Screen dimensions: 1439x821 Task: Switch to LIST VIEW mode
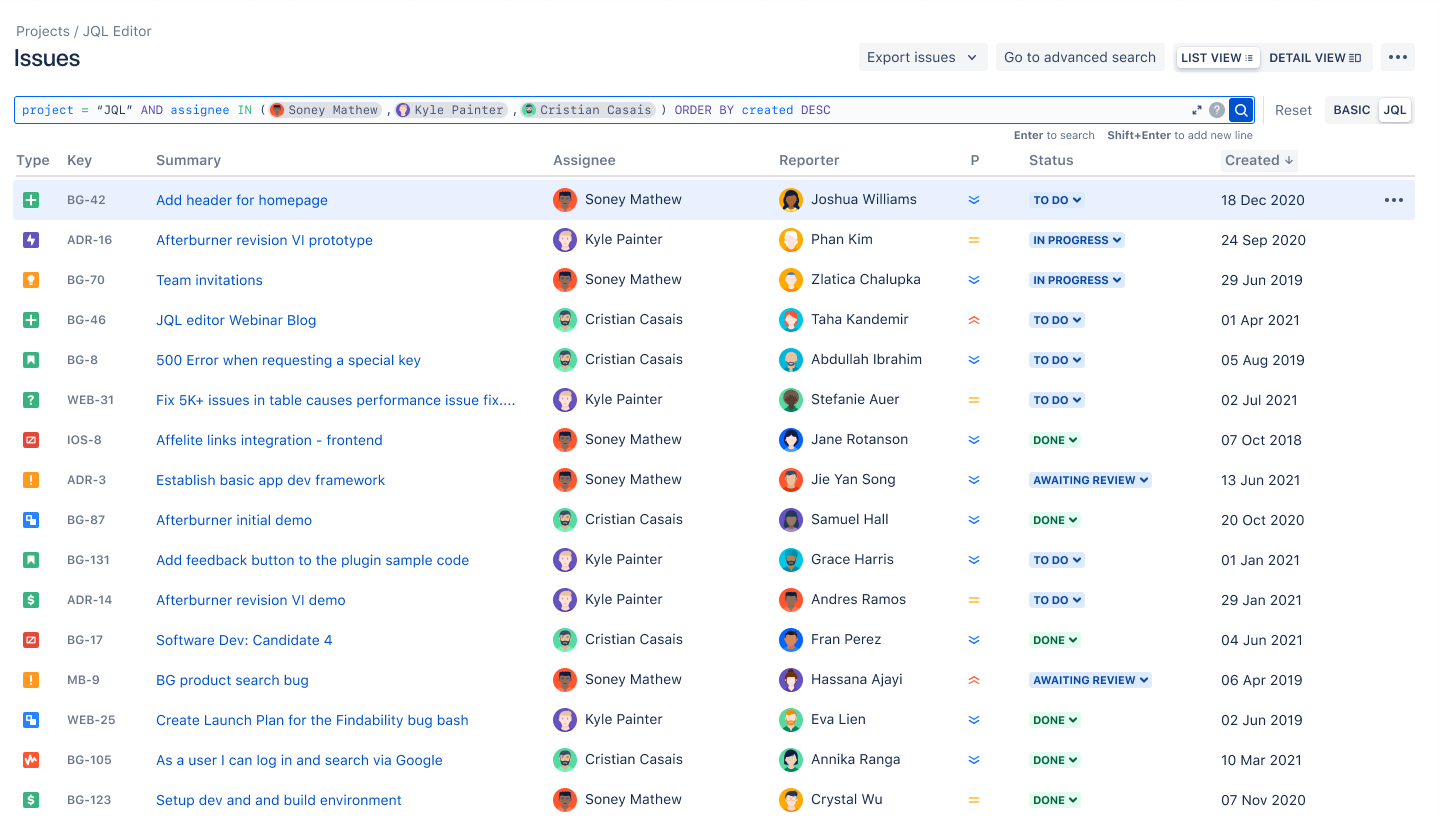pos(1217,57)
